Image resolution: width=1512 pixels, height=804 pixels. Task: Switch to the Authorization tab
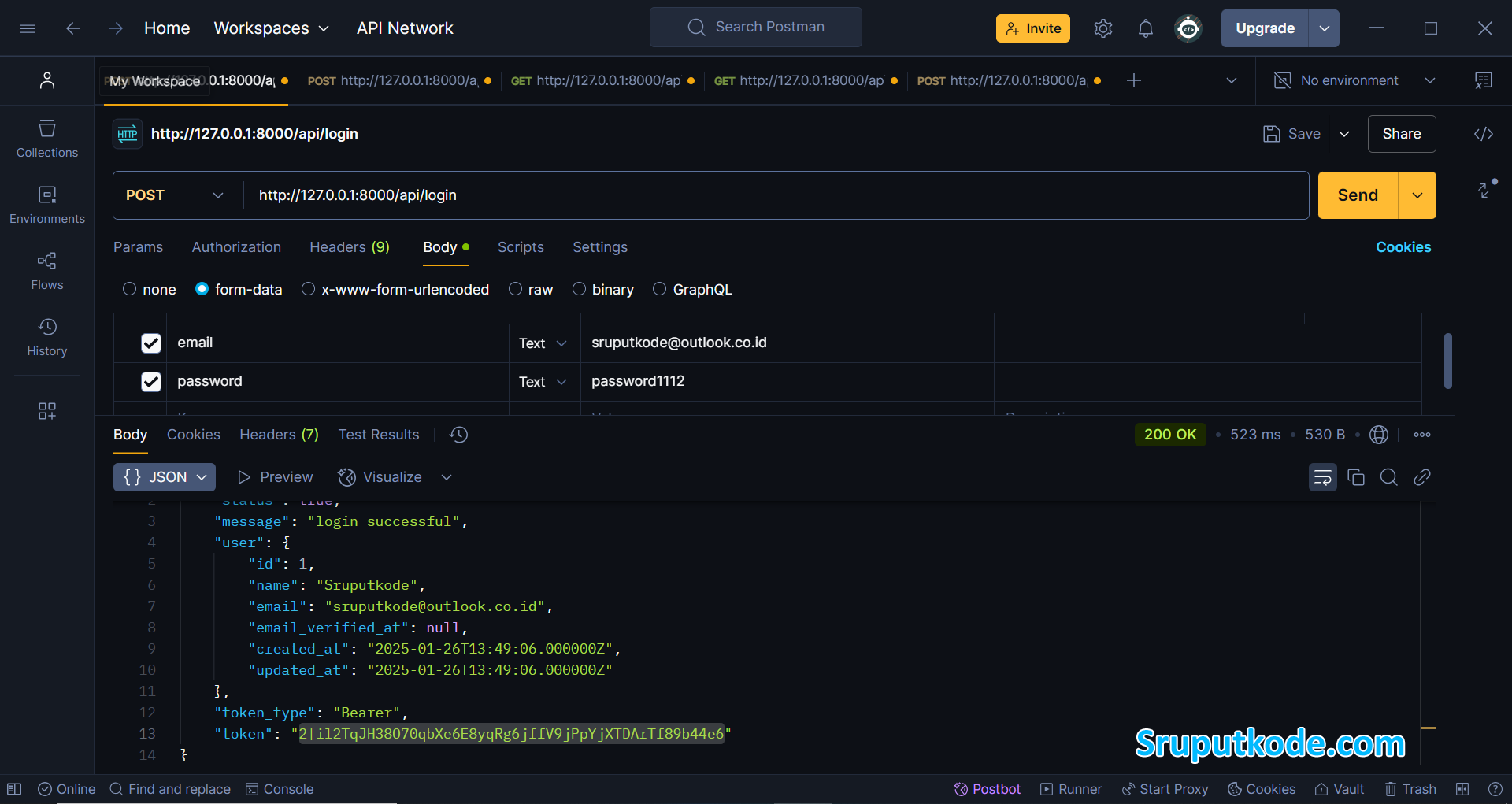tap(236, 247)
